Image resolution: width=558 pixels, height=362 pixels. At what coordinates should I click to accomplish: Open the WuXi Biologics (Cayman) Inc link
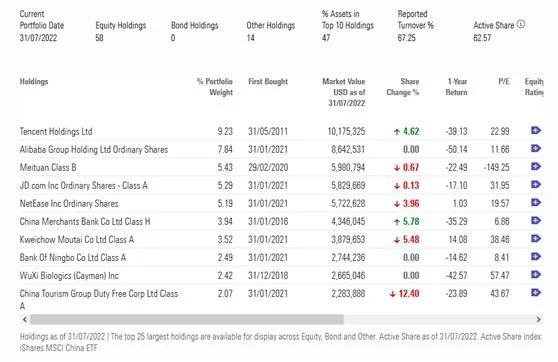(x=69, y=276)
